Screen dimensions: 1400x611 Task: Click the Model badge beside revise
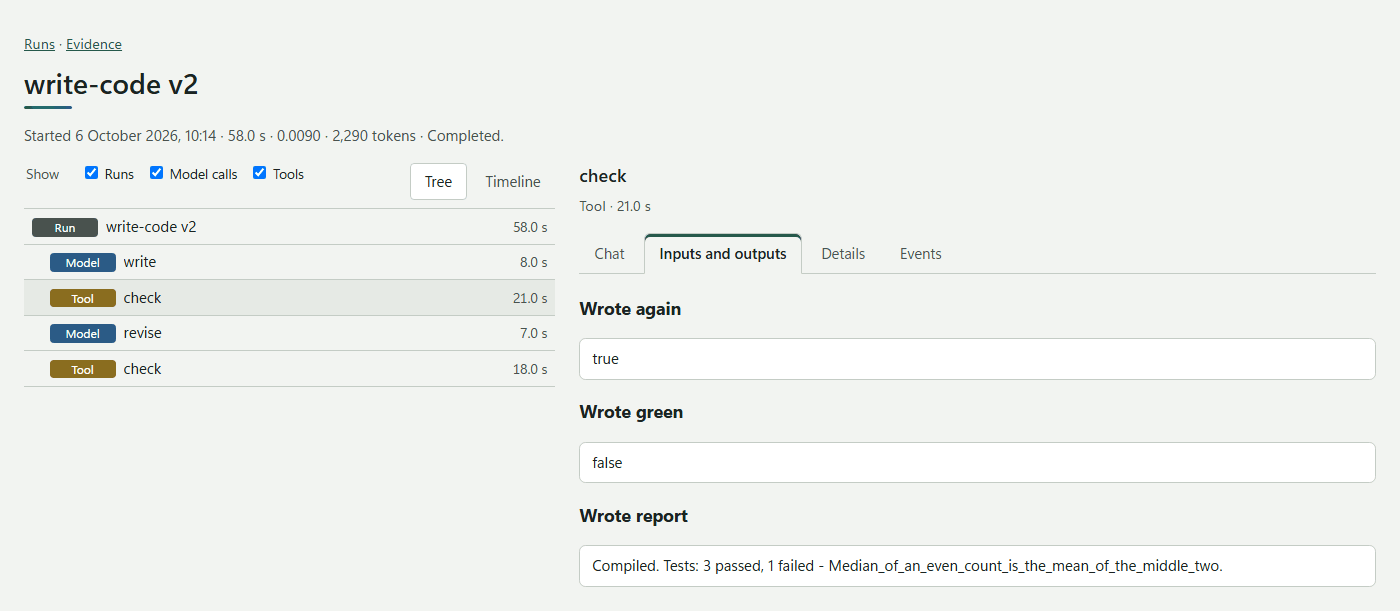click(83, 334)
